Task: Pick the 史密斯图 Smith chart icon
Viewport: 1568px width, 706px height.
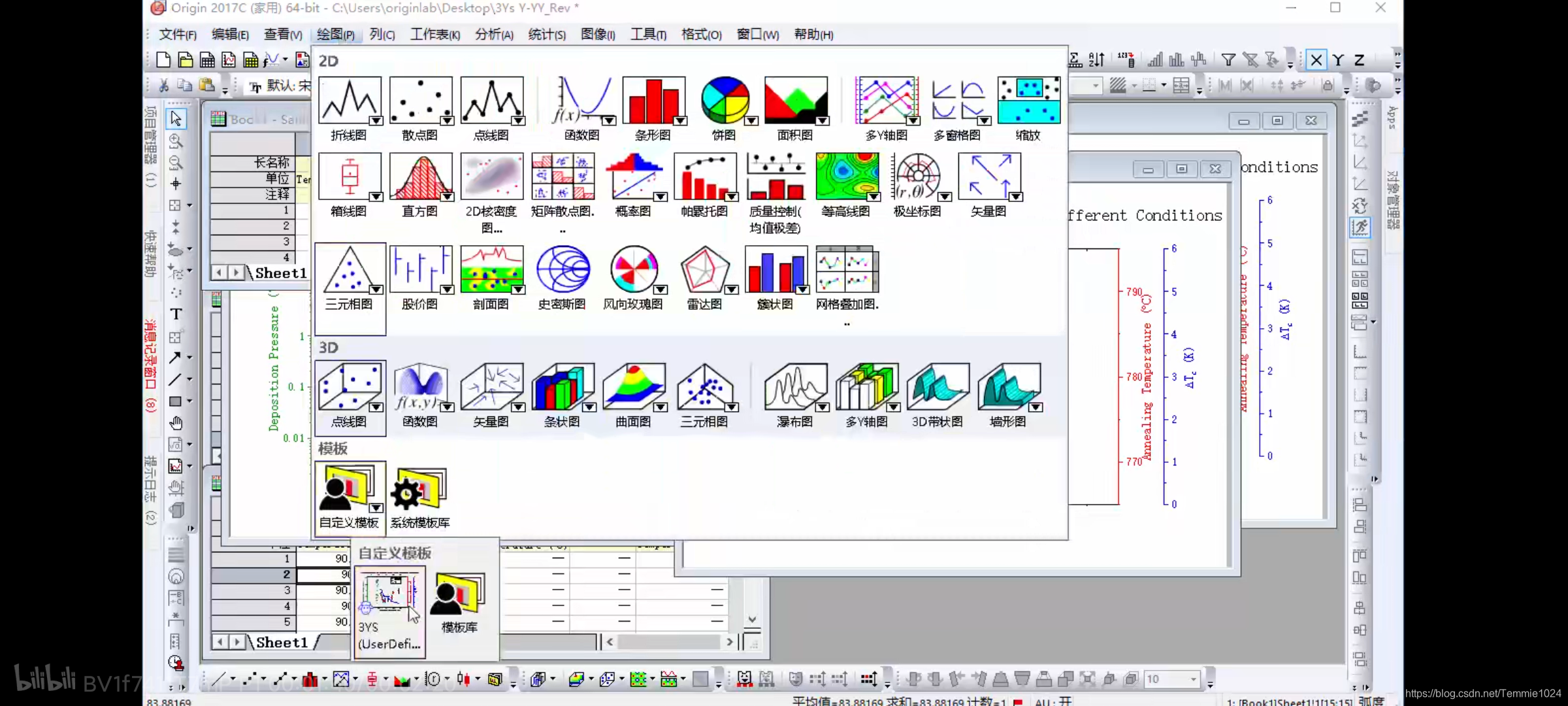Action: click(x=562, y=269)
